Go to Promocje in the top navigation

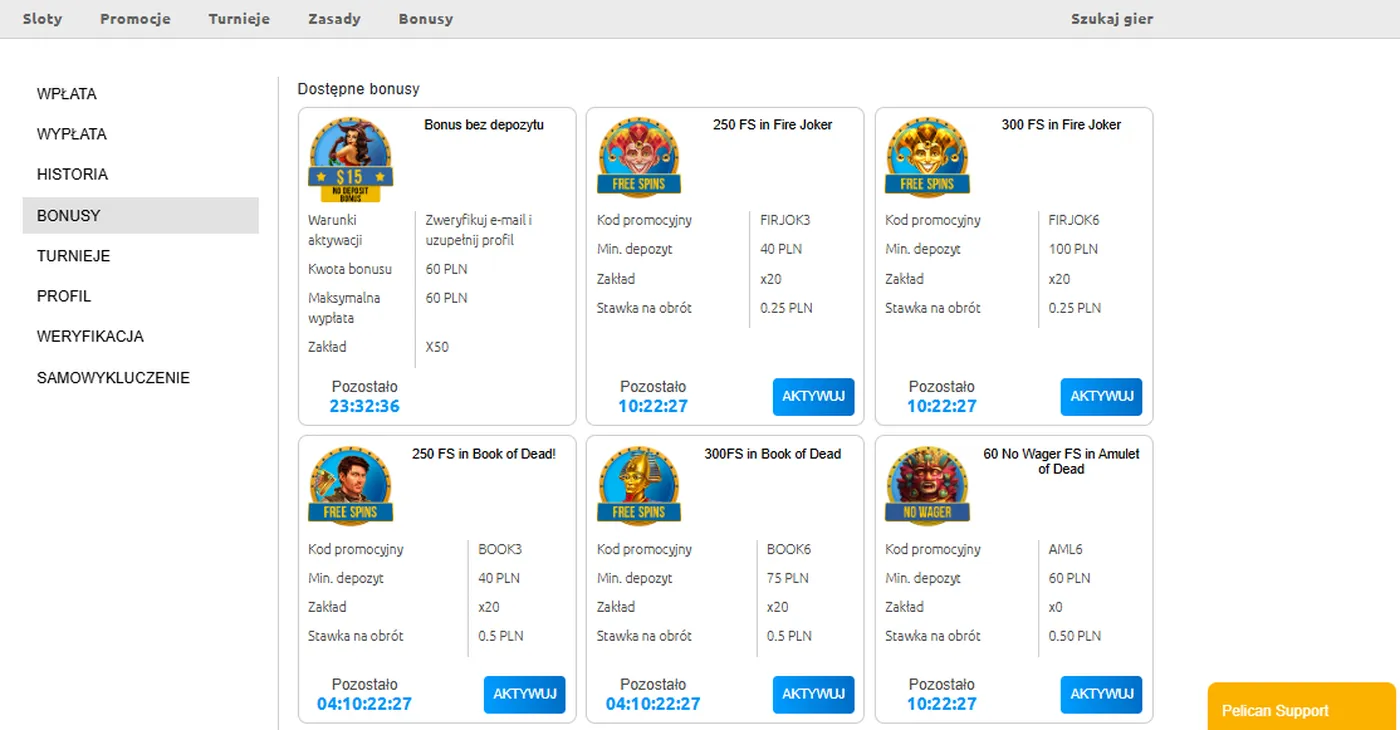[135, 19]
